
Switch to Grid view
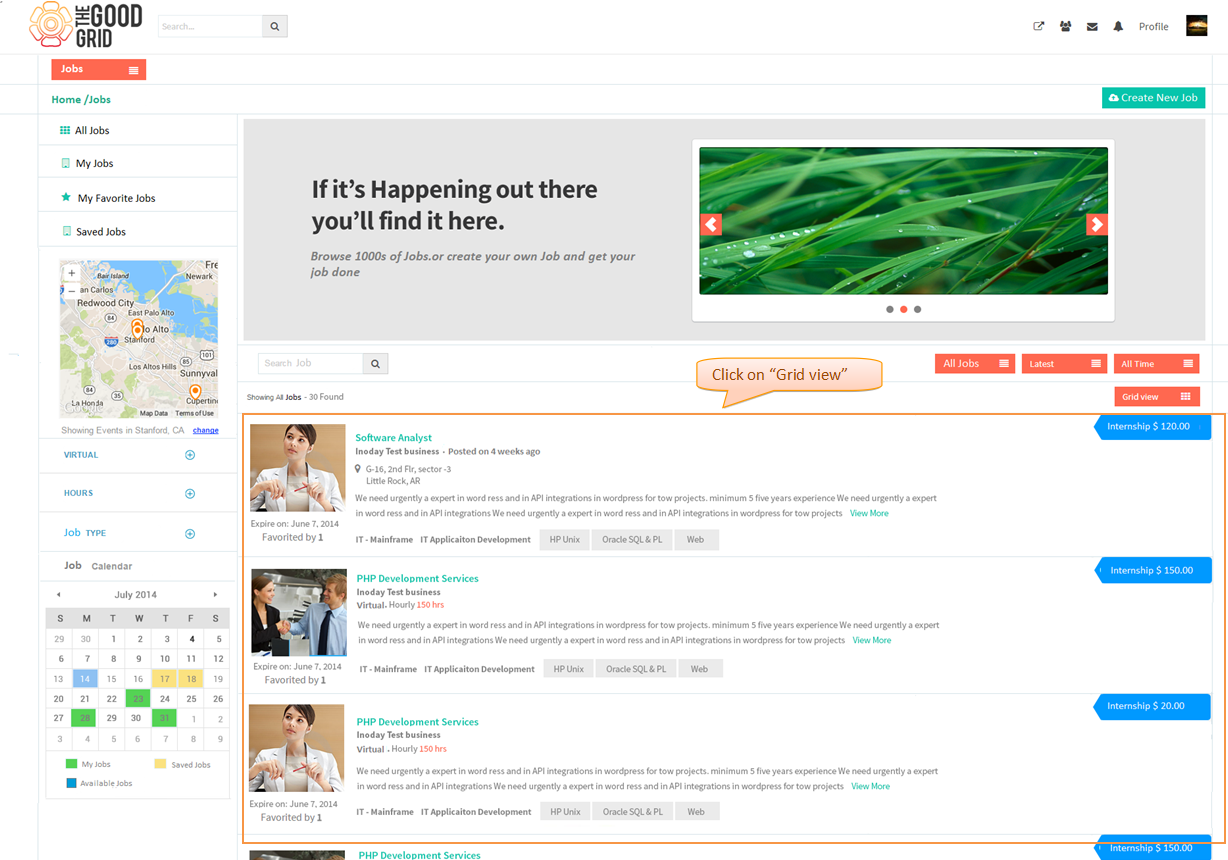[x=1157, y=397]
